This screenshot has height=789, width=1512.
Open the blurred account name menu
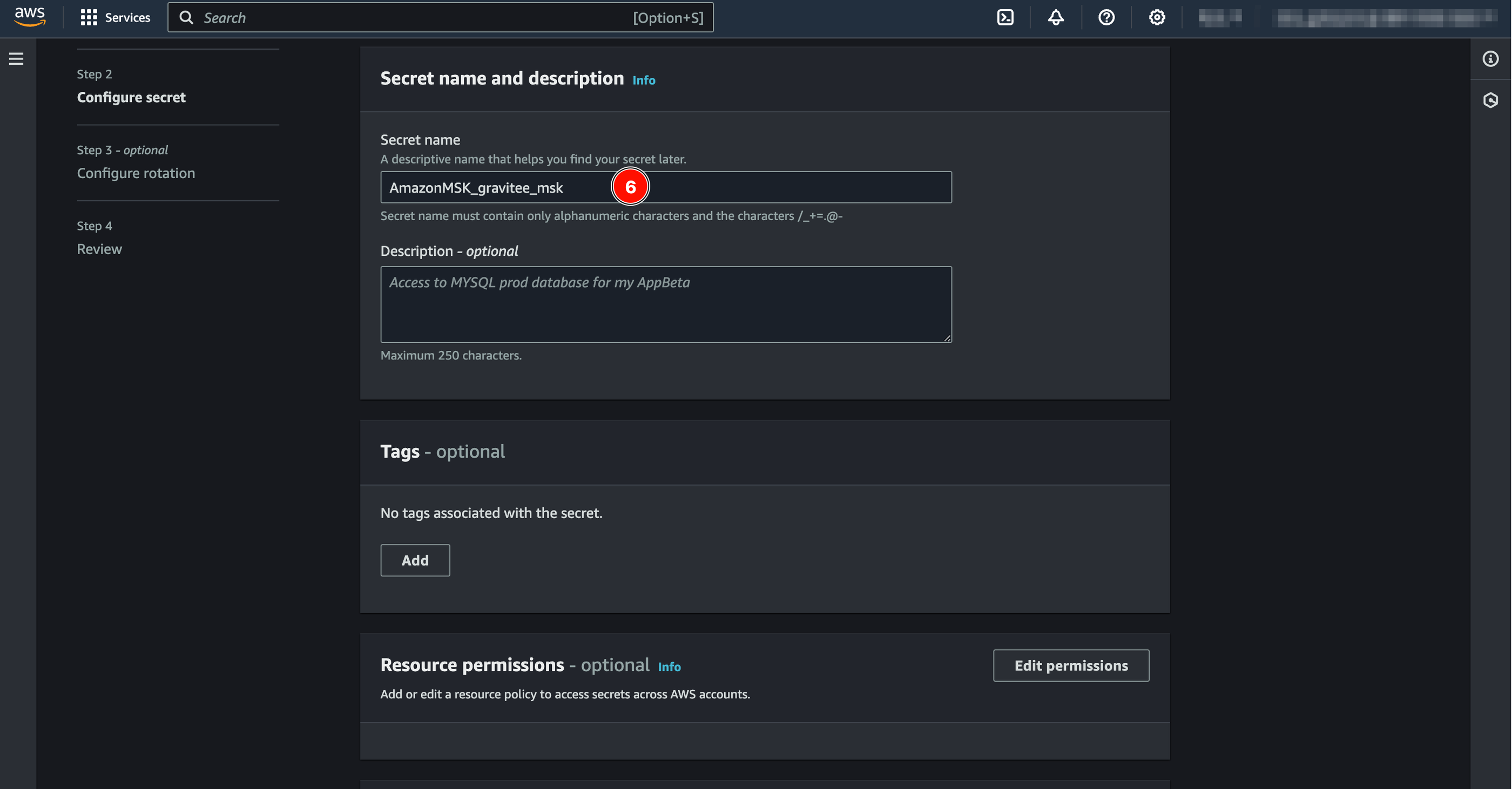pyautogui.click(x=1386, y=18)
